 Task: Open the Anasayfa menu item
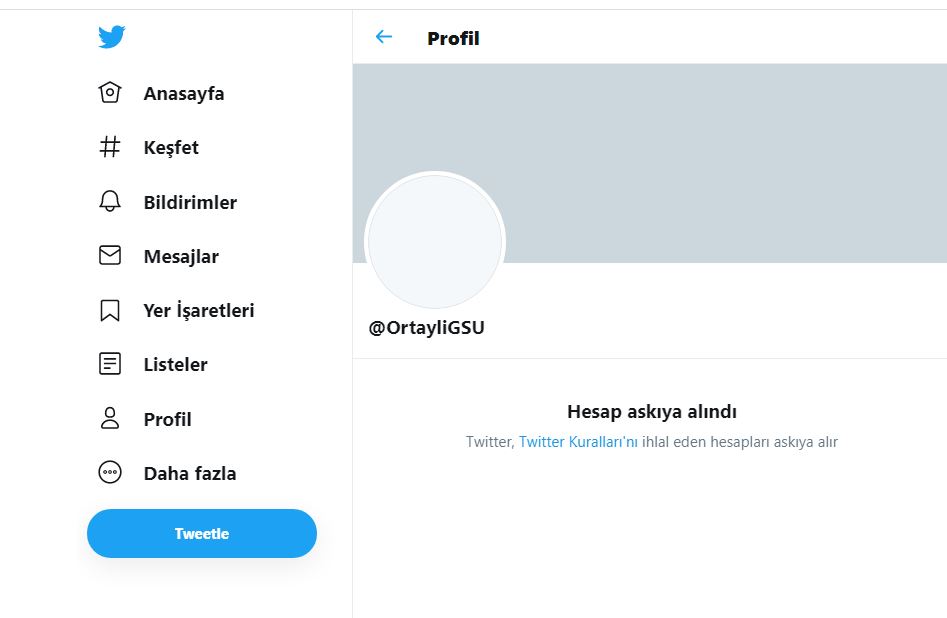click(x=183, y=94)
